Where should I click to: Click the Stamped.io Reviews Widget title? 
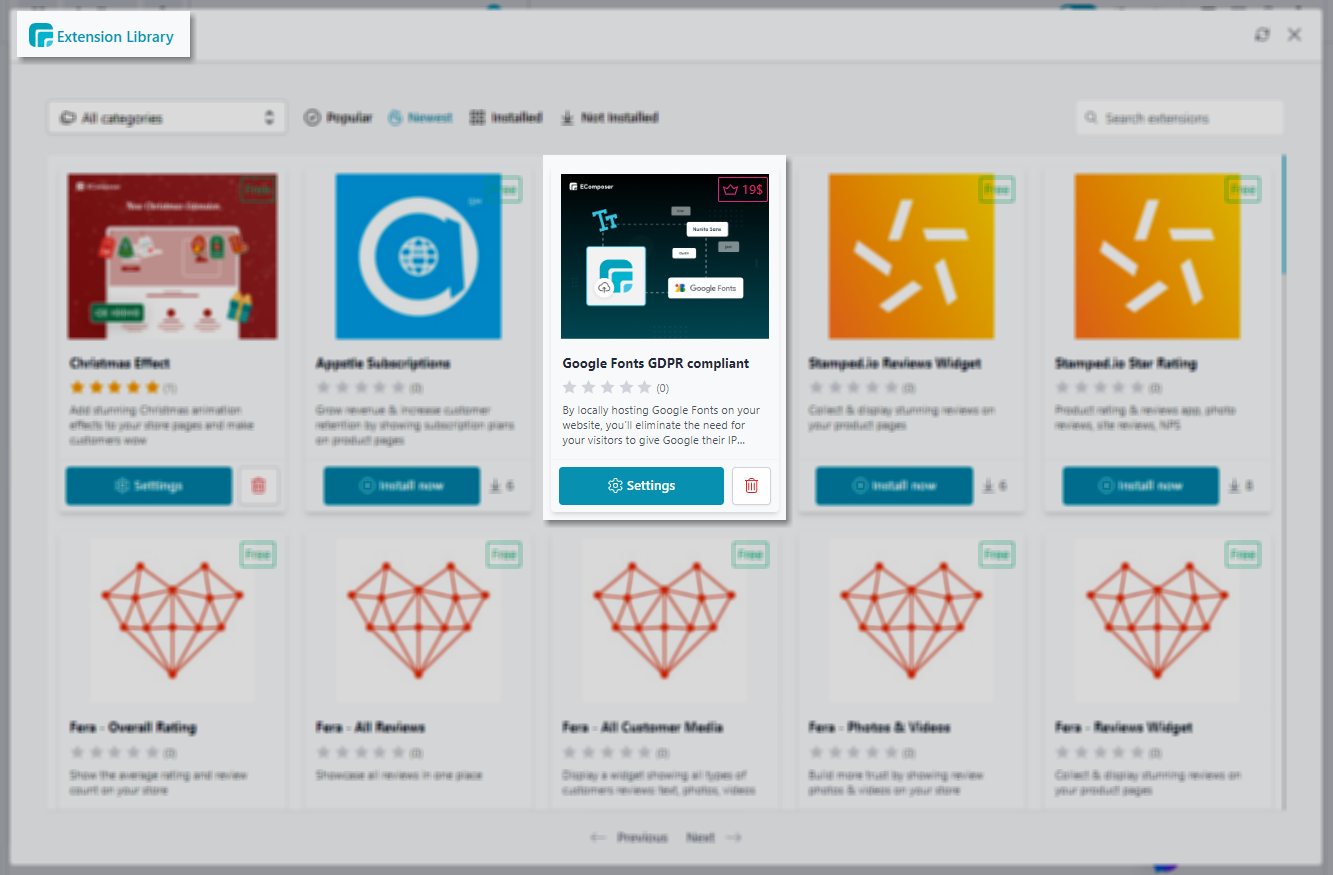click(x=895, y=363)
